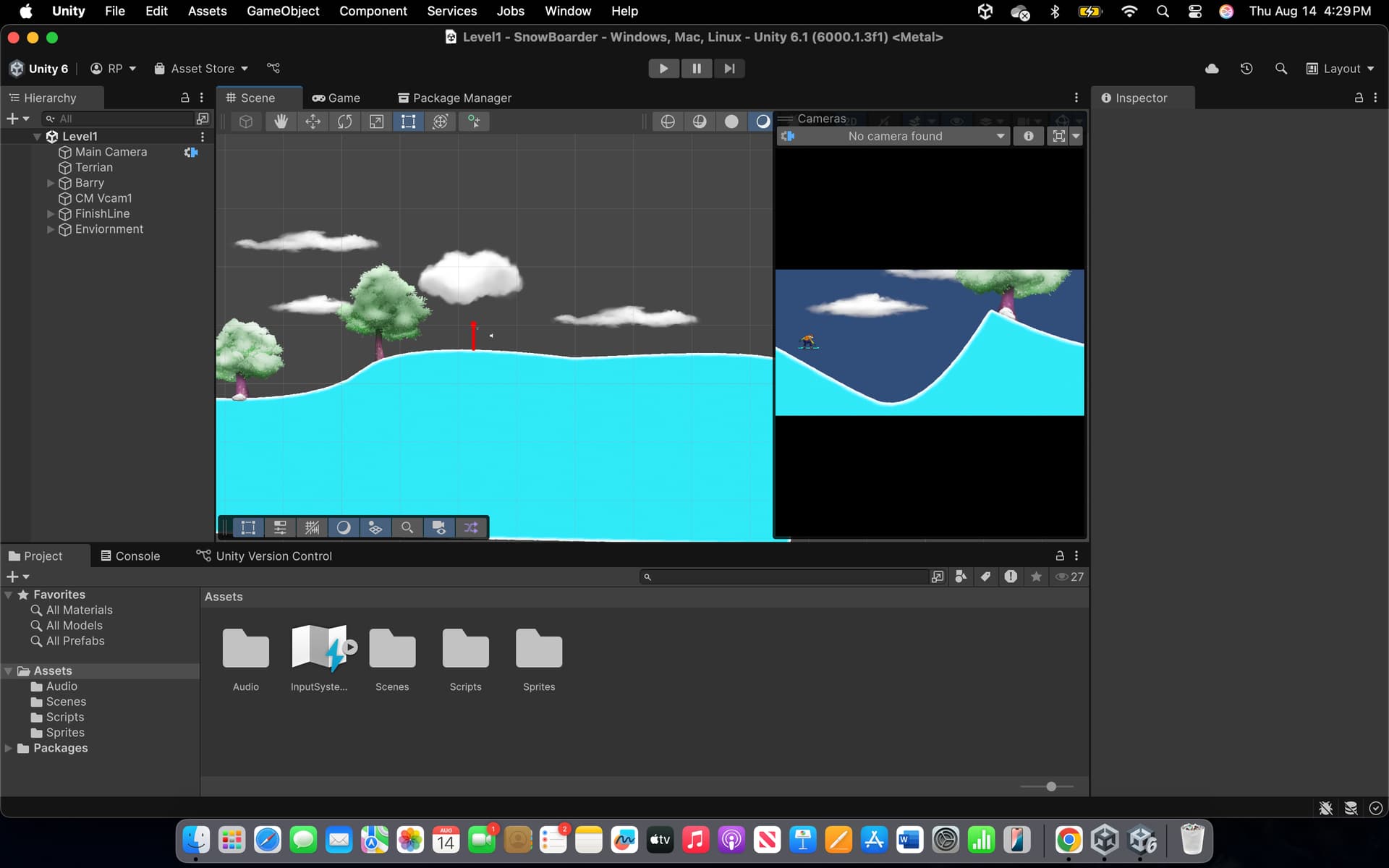The height and width of the screenshot is (868, 1389).
Task: Expand the Barry object in Hierarchy
Action: [50, 183]
